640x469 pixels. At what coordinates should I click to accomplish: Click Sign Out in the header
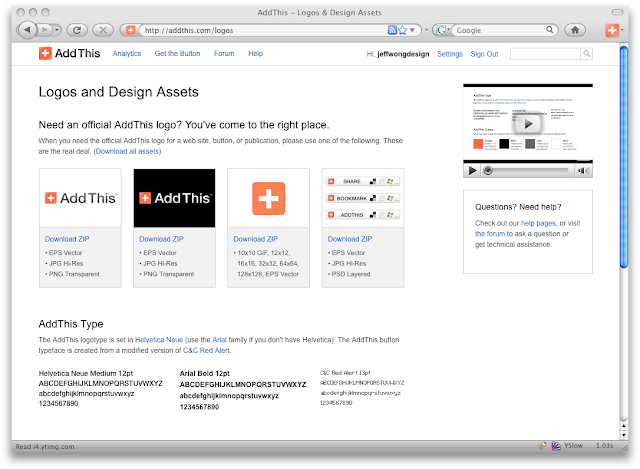pos(484,54)
